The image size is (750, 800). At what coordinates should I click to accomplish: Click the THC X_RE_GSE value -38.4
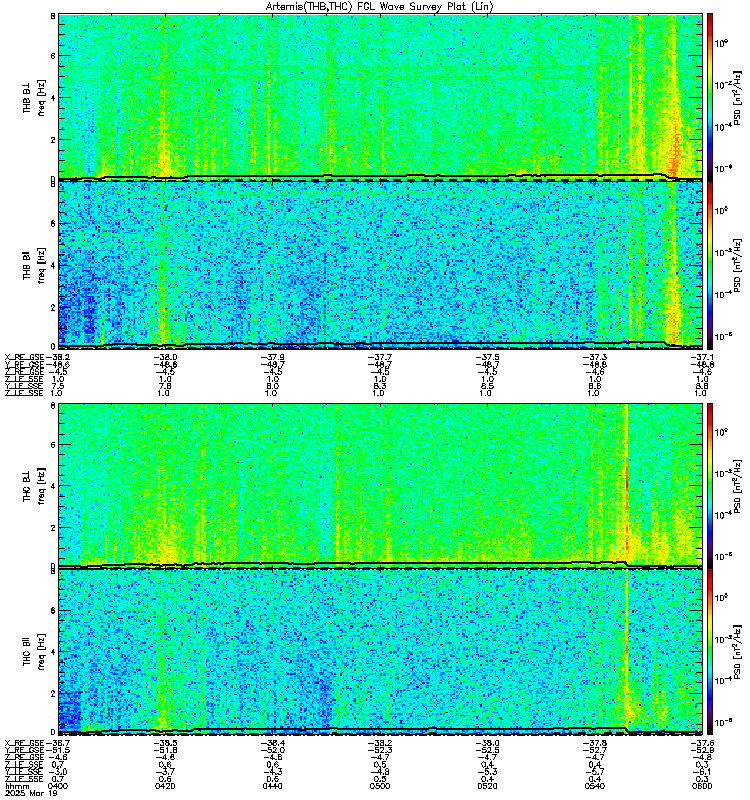click(272, 743)
